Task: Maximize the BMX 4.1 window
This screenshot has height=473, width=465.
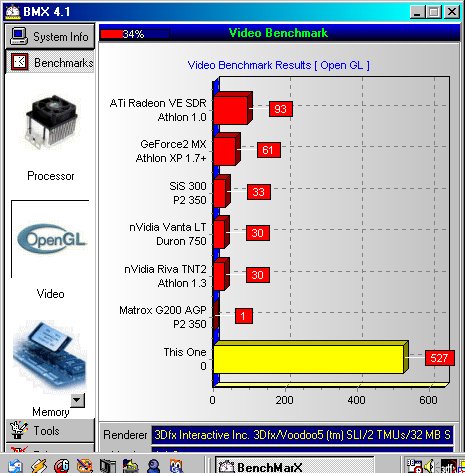Action: click(x=434, y=12)
